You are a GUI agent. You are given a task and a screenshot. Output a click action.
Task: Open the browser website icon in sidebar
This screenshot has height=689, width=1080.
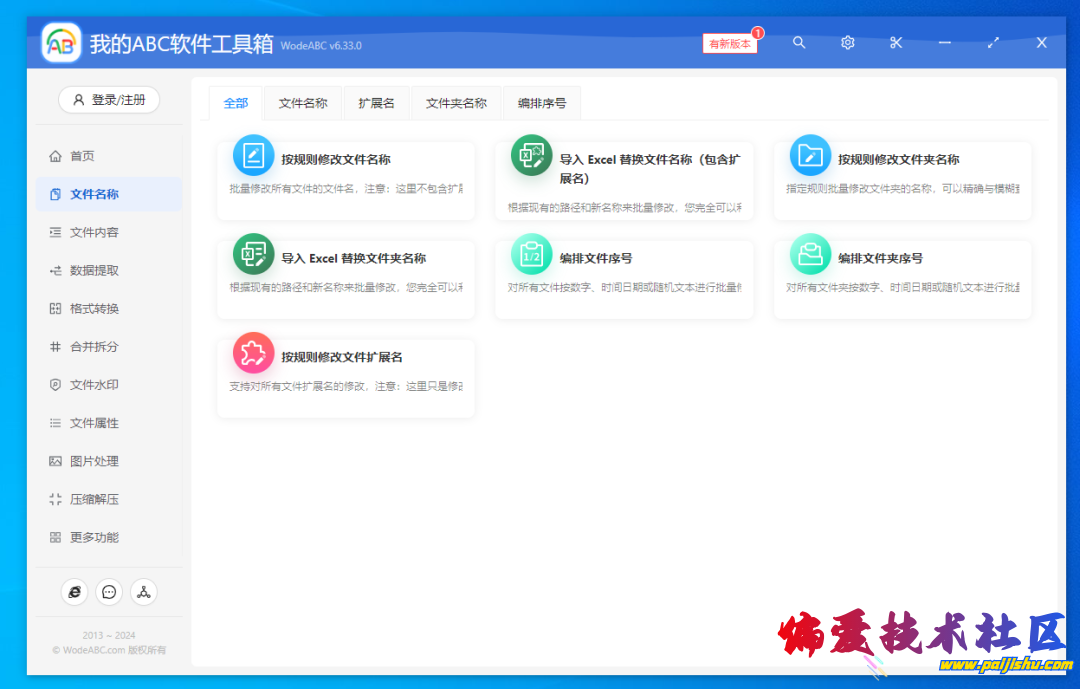click(x=74, y=592)
